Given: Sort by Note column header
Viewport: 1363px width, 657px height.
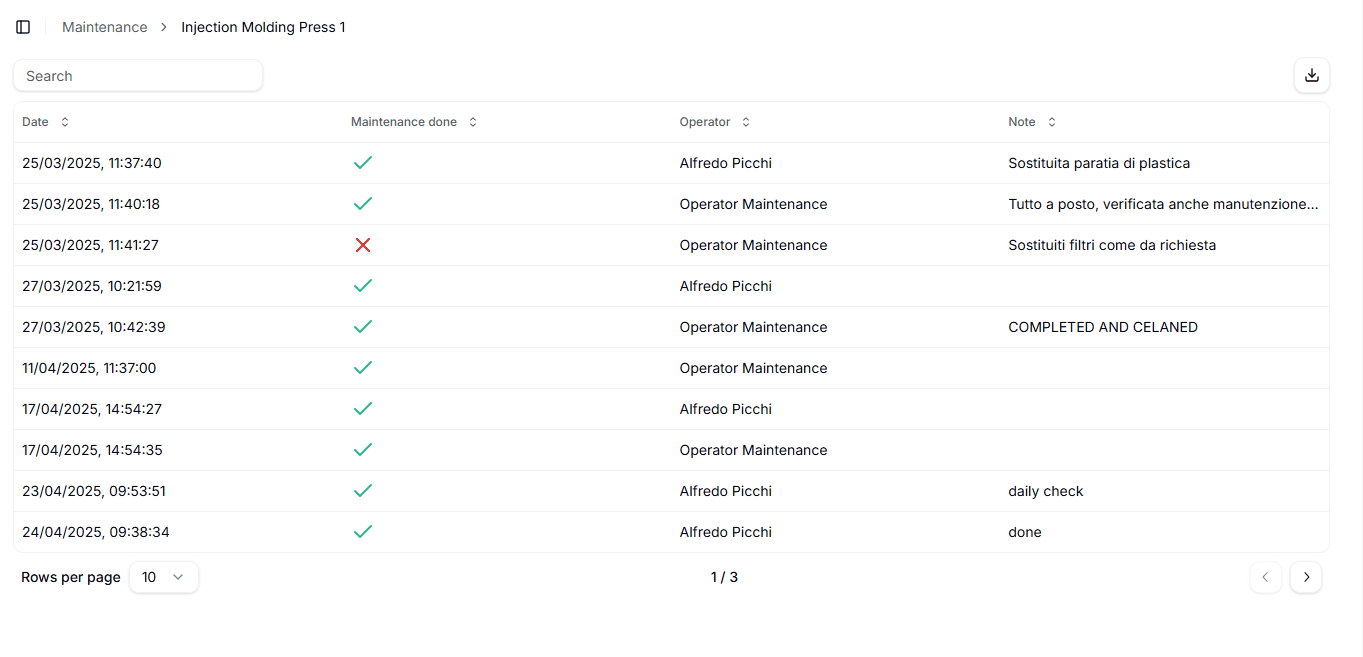Looking at the screenshot, I should [x=1031, y=122].
